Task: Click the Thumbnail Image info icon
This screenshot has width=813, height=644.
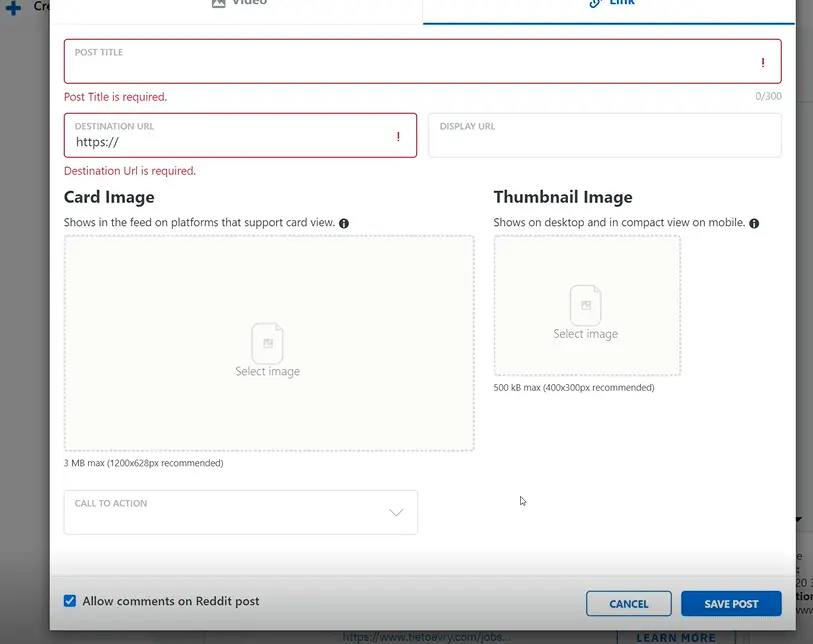Action: (754, 223)
